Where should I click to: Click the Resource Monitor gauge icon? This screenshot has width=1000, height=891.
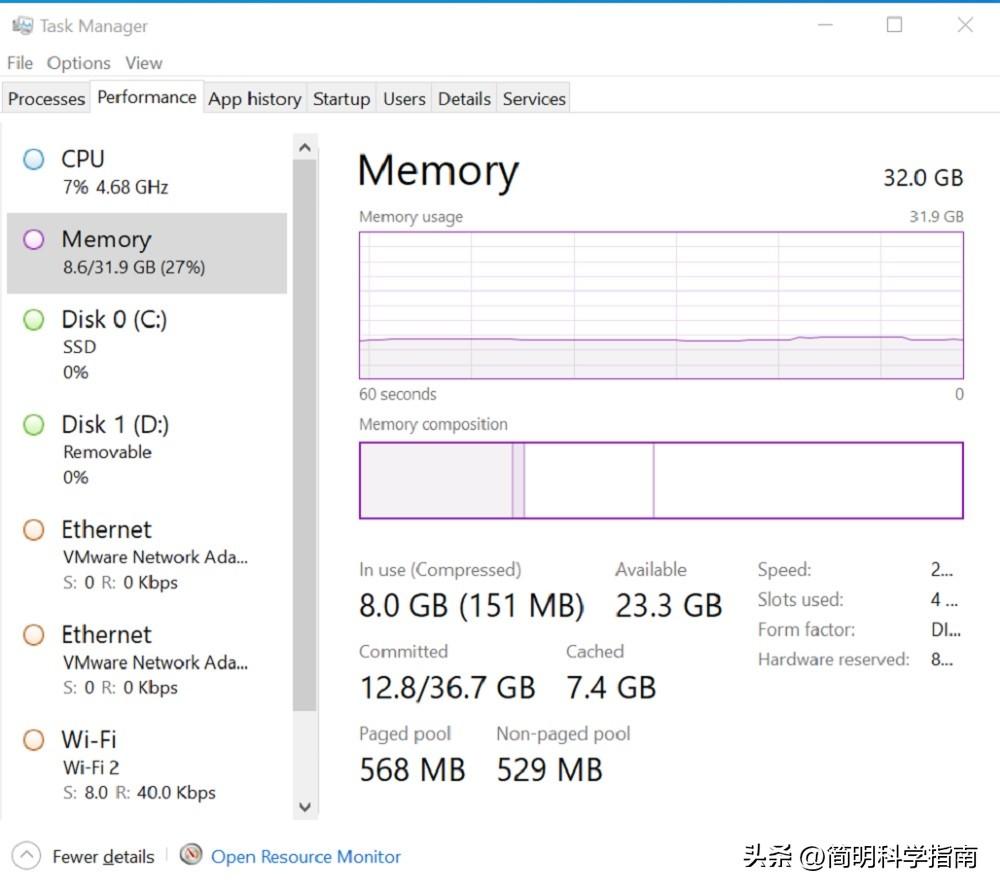click(x=191, y=855)
